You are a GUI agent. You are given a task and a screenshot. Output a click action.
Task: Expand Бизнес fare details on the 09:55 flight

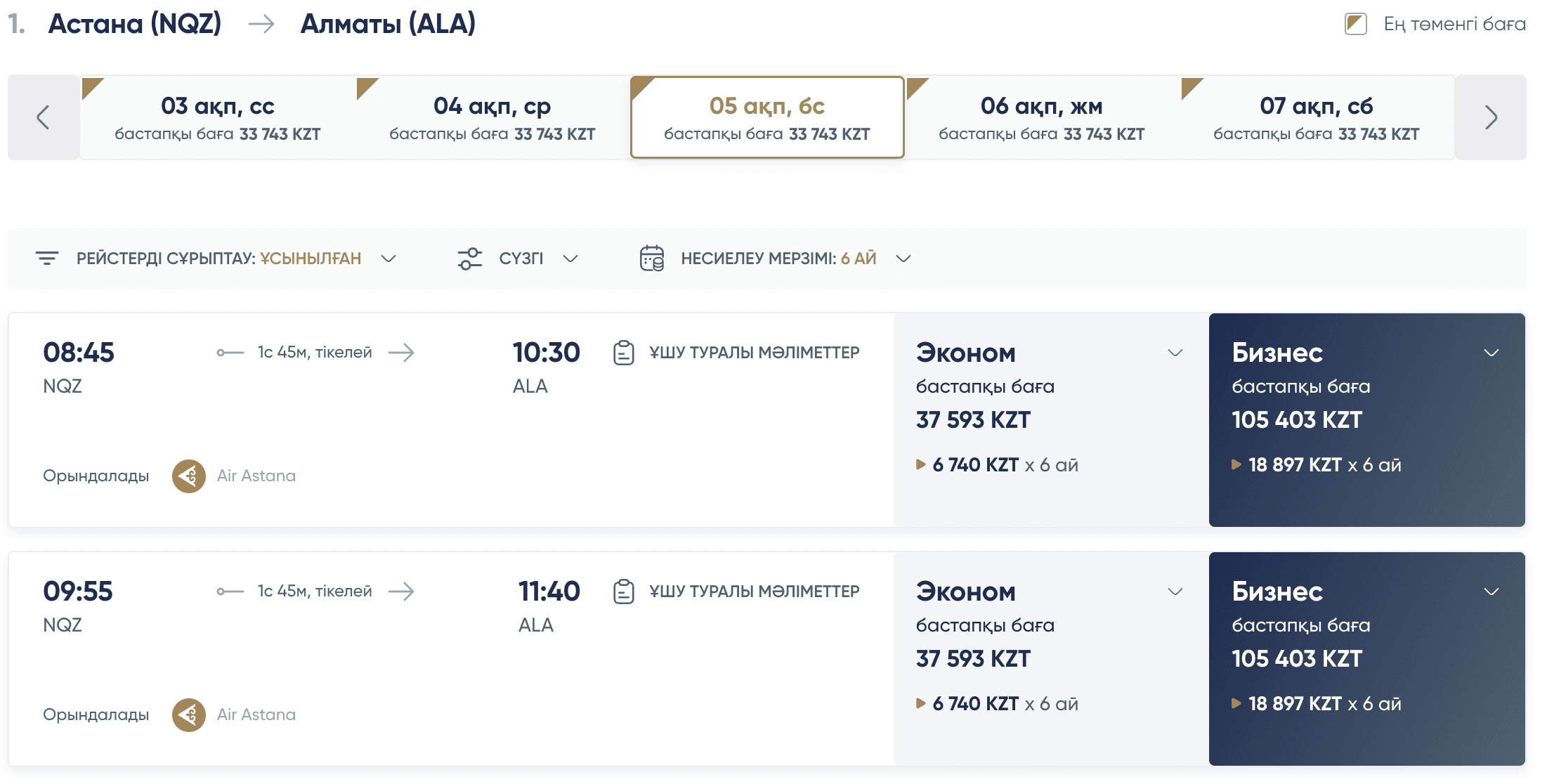(x=1492, y=592)
